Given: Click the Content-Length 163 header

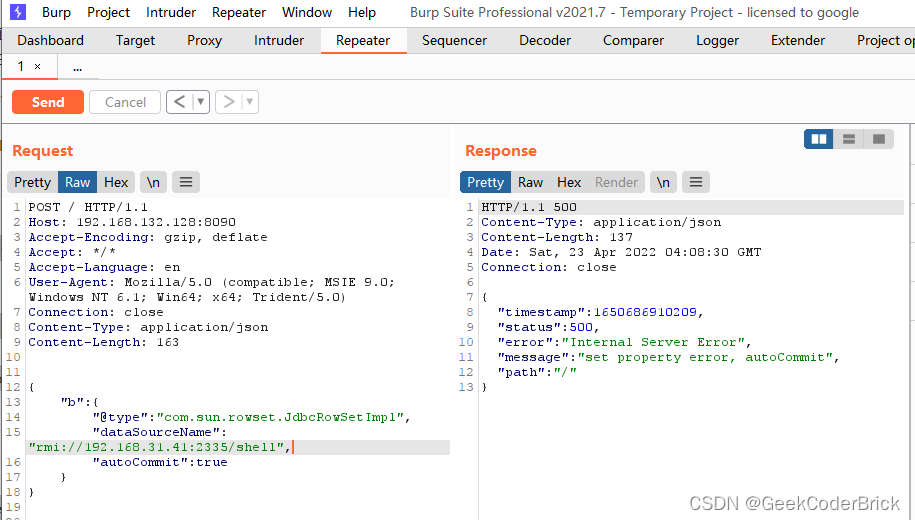Looking at the screenshot, I should (x=104, y=342).
